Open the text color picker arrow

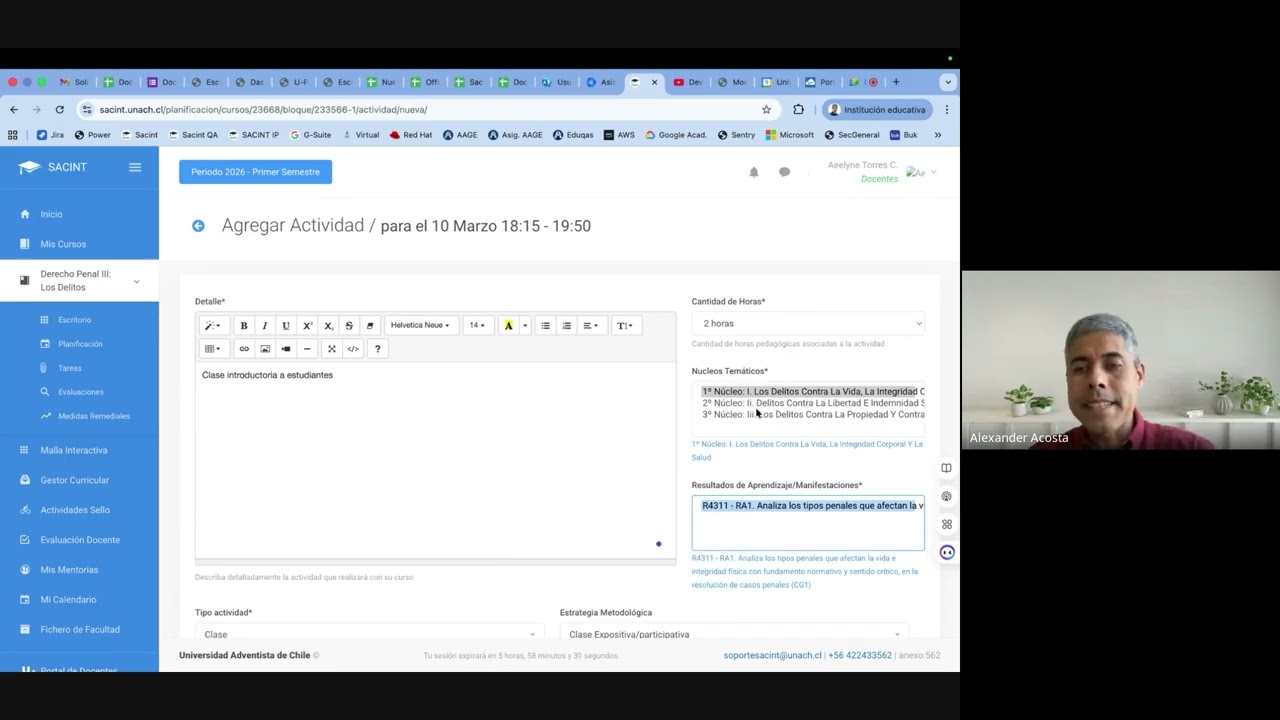click(525, 325)
